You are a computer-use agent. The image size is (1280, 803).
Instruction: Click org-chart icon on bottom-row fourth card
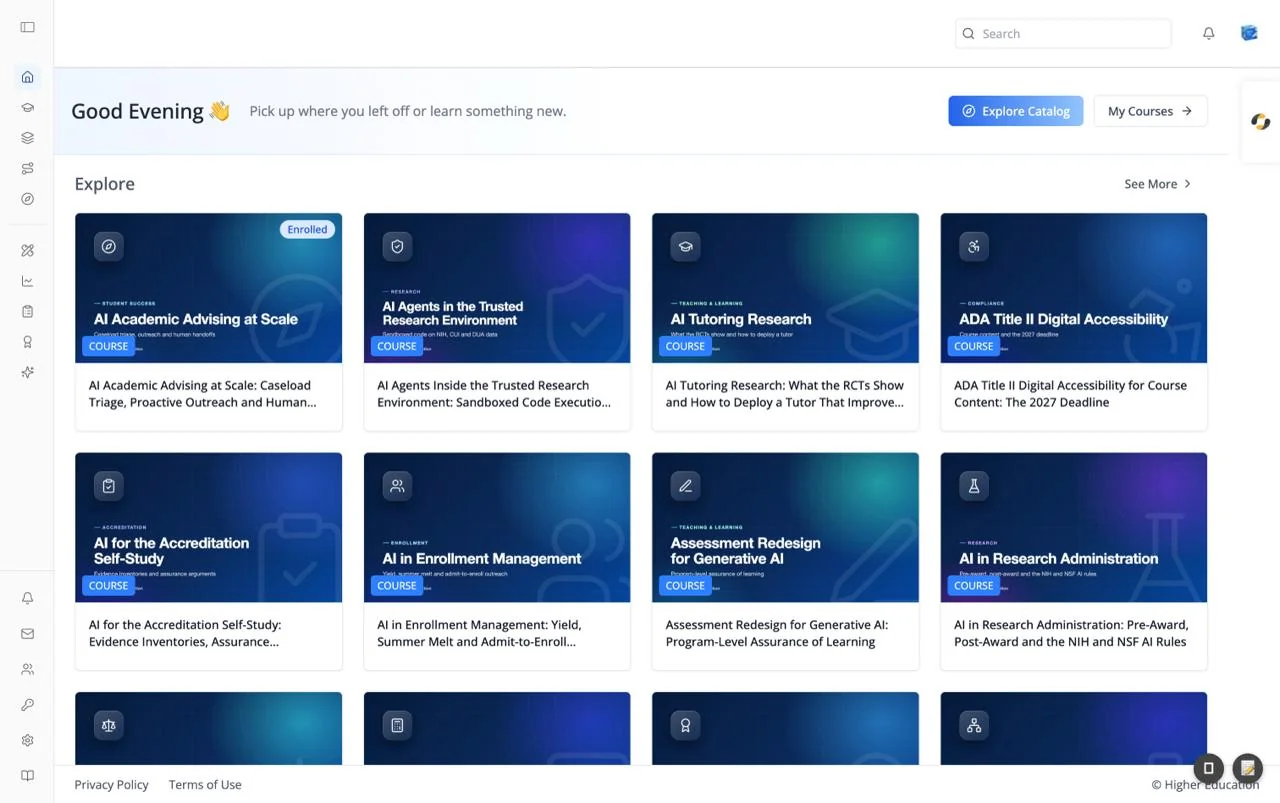974,725
